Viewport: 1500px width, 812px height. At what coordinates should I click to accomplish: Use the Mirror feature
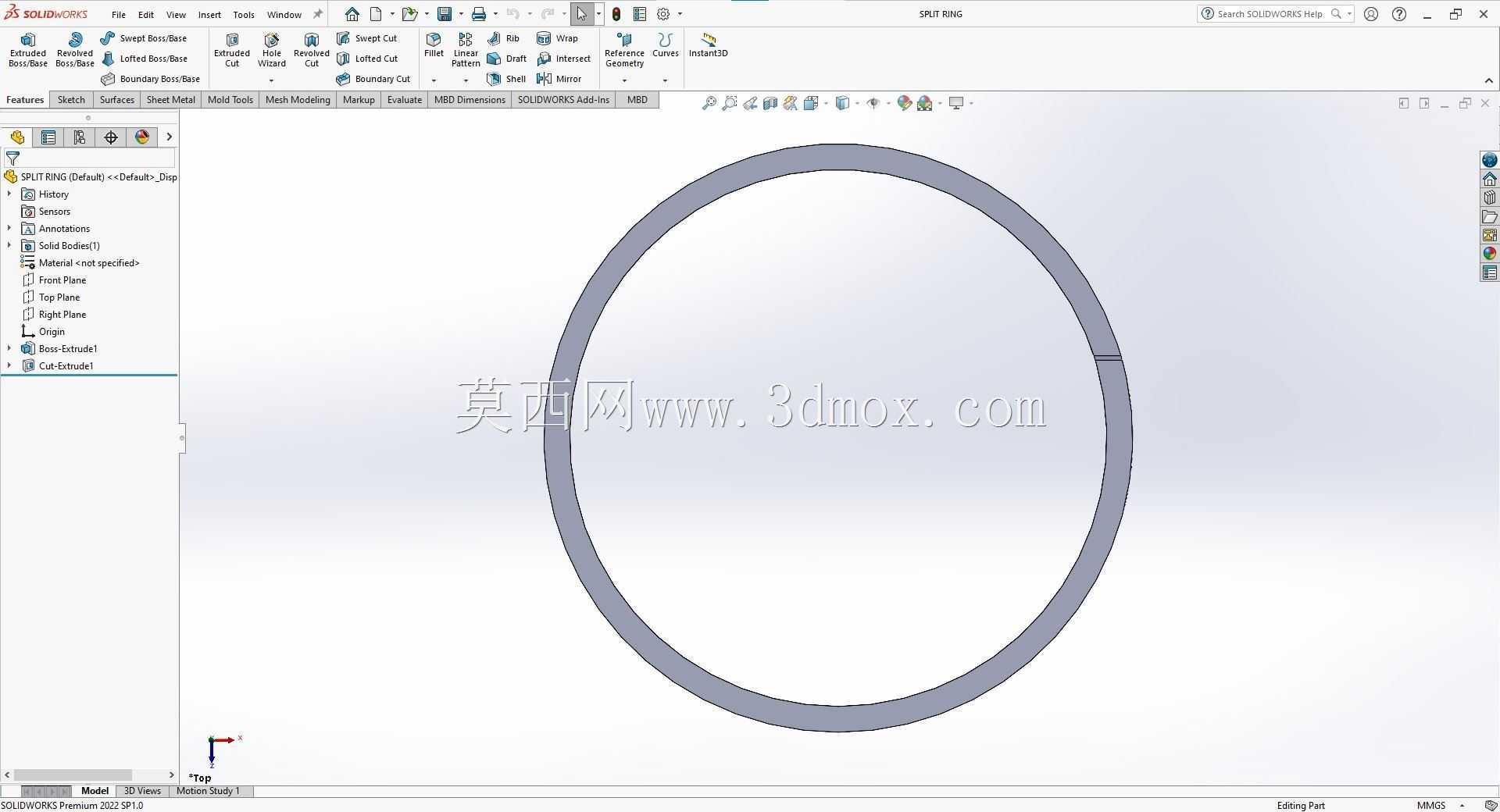(559, 79)
